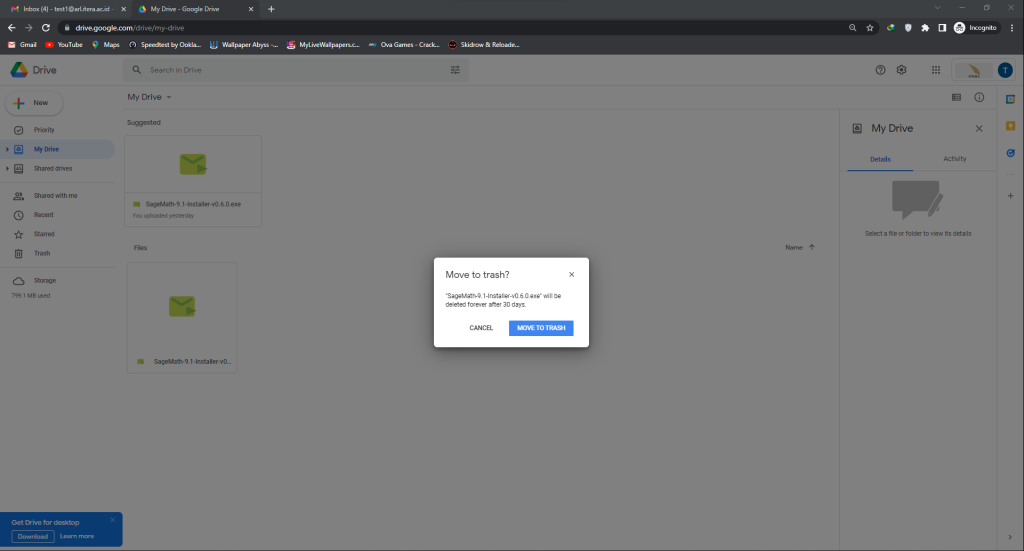
Task: Open Google Keep in side panel
Action: [1010, 126]
